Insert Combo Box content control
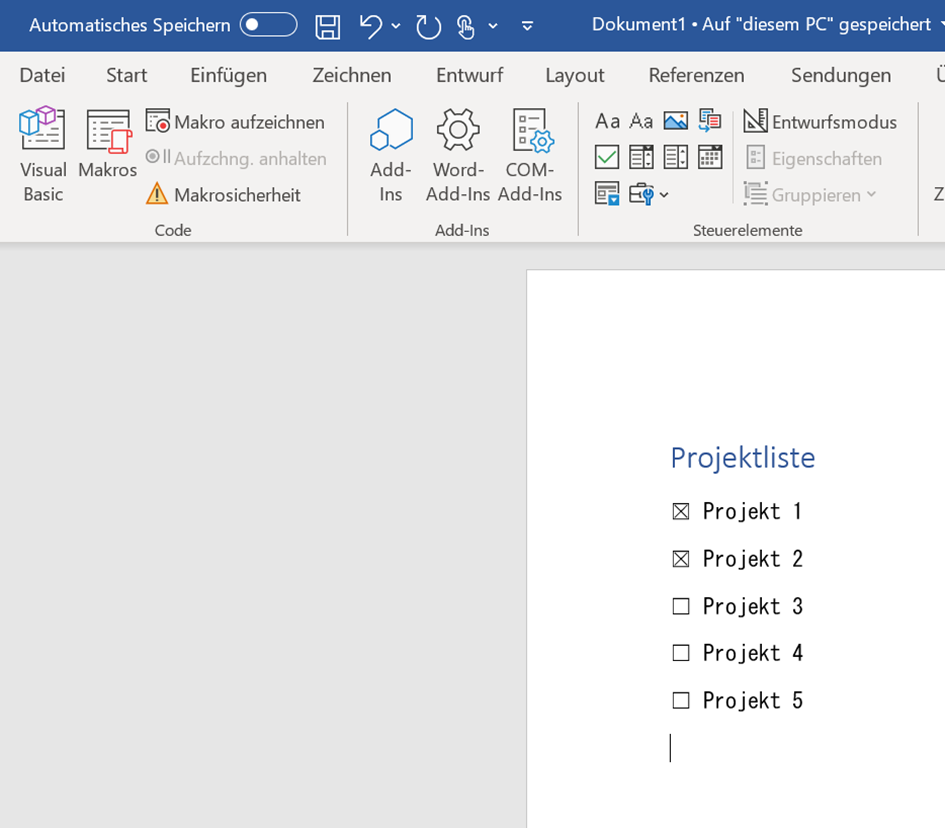The image size is (945, 828). (x=641, y=157)
